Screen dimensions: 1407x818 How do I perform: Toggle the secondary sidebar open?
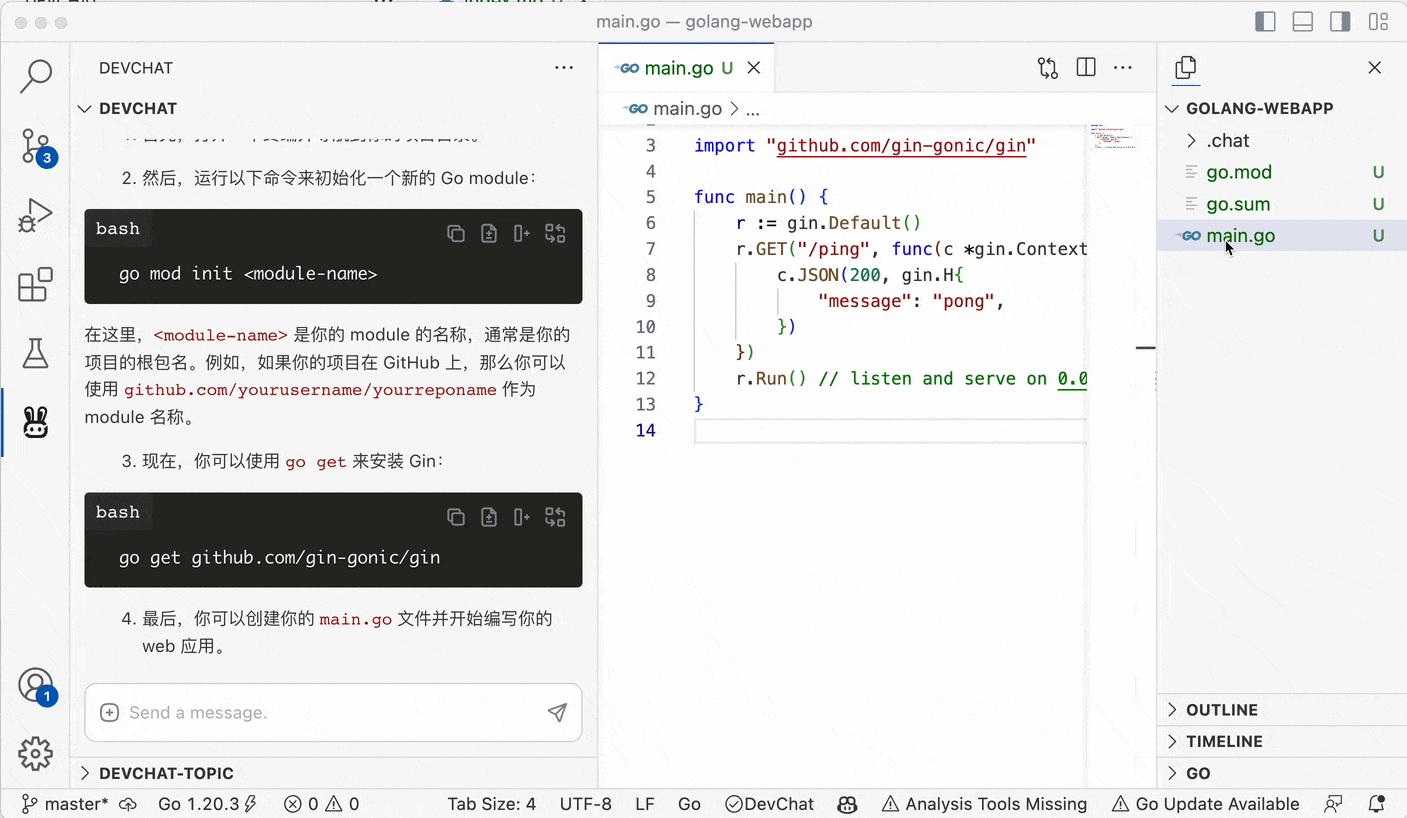coord(1340,21)
